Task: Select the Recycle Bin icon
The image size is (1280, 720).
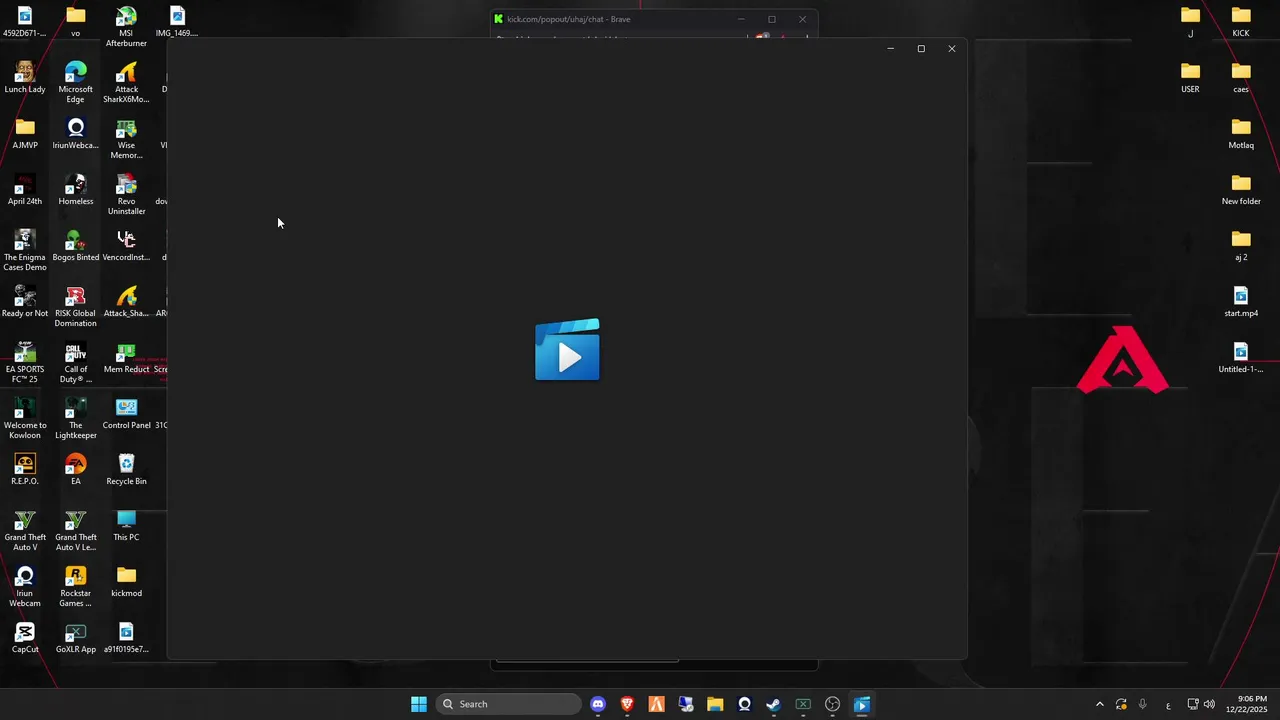Action: click(x=126, y=470)
